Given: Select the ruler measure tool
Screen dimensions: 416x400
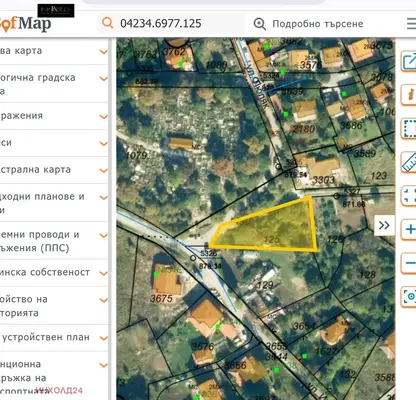Looking at the screenshot, I should coord(408,162).
